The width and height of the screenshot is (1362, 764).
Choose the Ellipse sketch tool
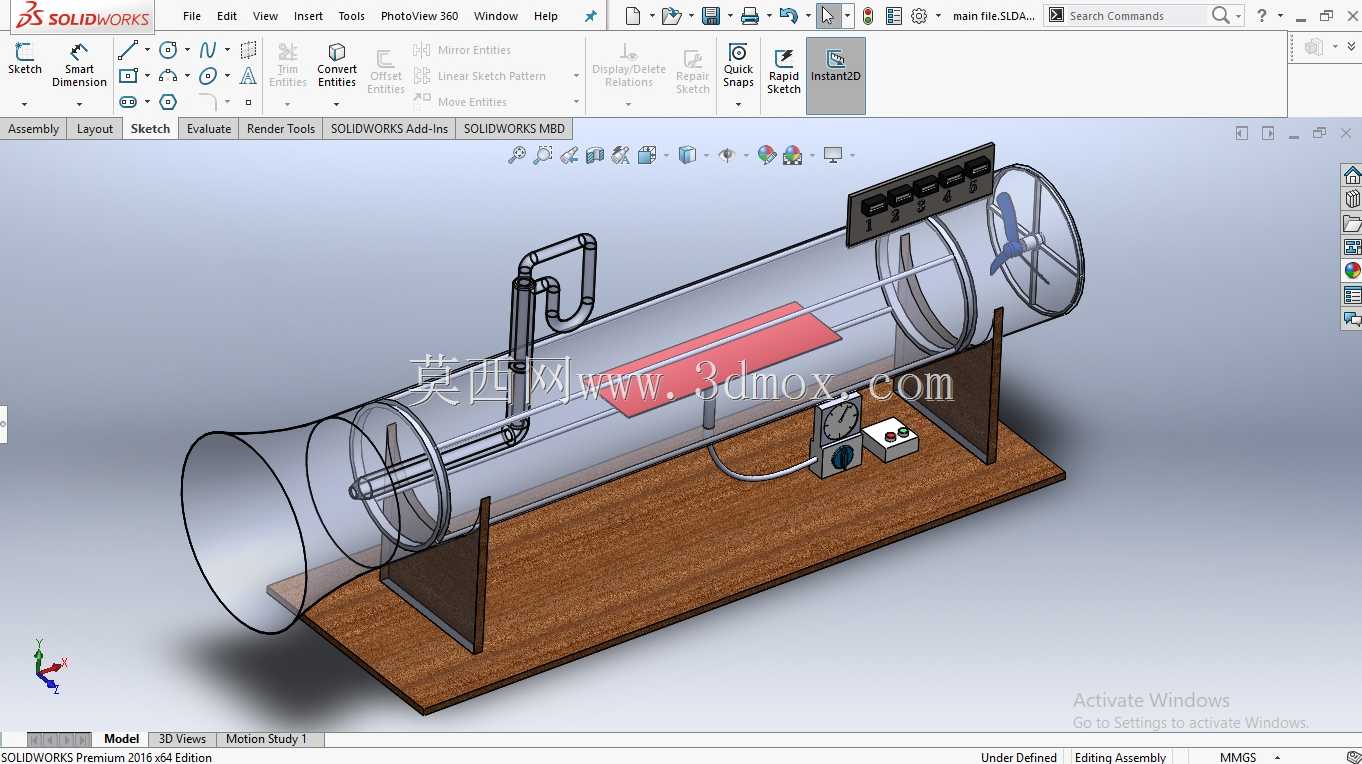(208, 76)
